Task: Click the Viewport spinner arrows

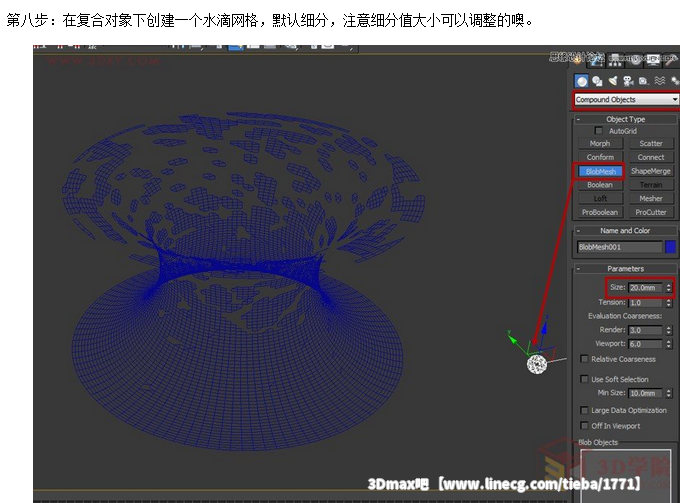Action: [x=668, y=344]
